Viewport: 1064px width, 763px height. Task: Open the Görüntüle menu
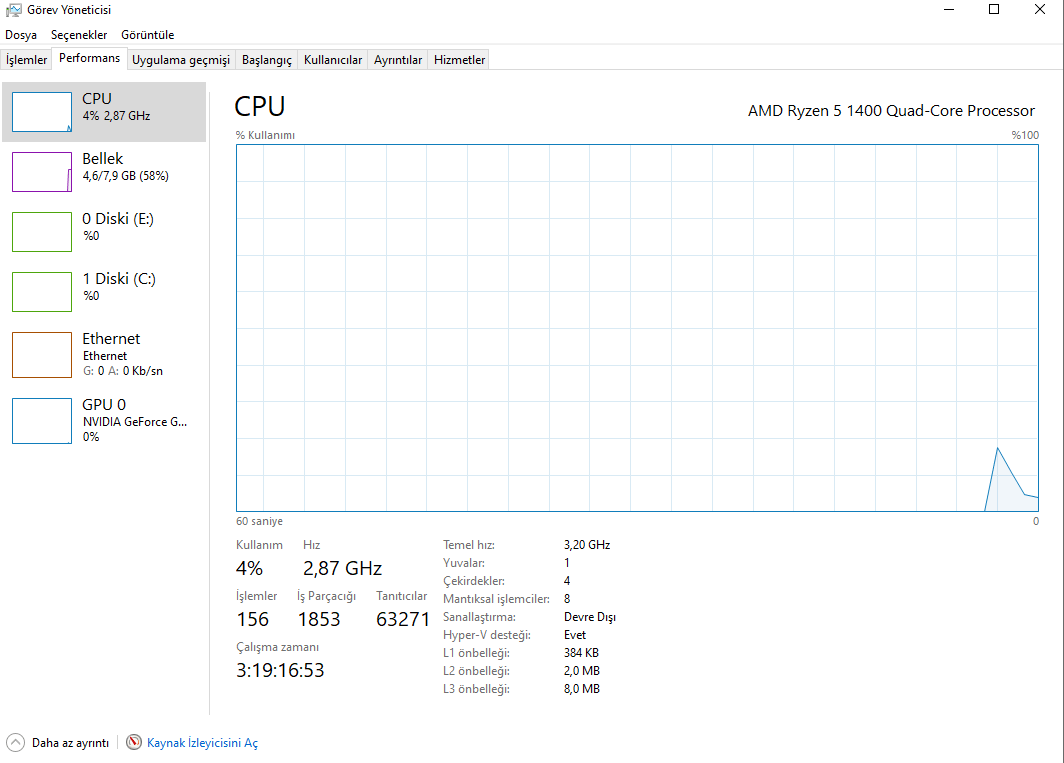147,35
